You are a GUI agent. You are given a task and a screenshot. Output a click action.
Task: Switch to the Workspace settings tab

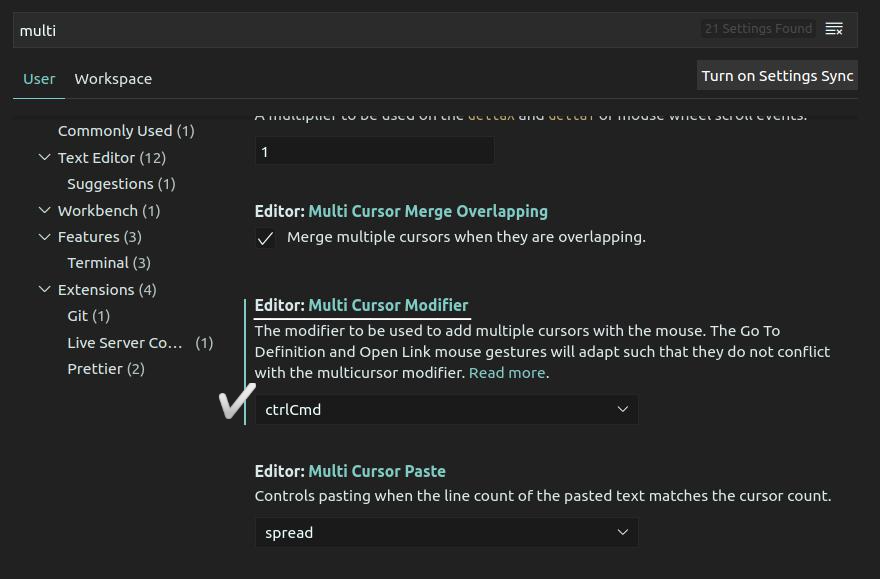113,79
